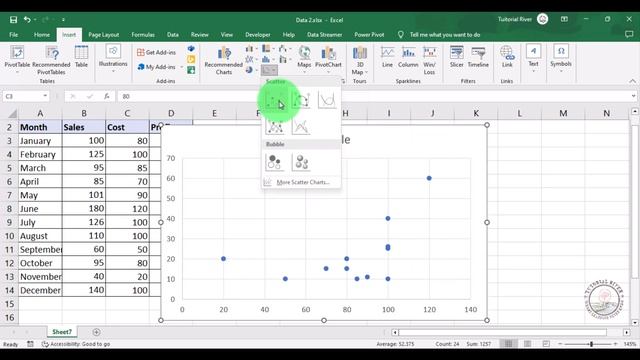Click the Ribbon Display Options icon
640x360 pixels.
click(564, 19)
